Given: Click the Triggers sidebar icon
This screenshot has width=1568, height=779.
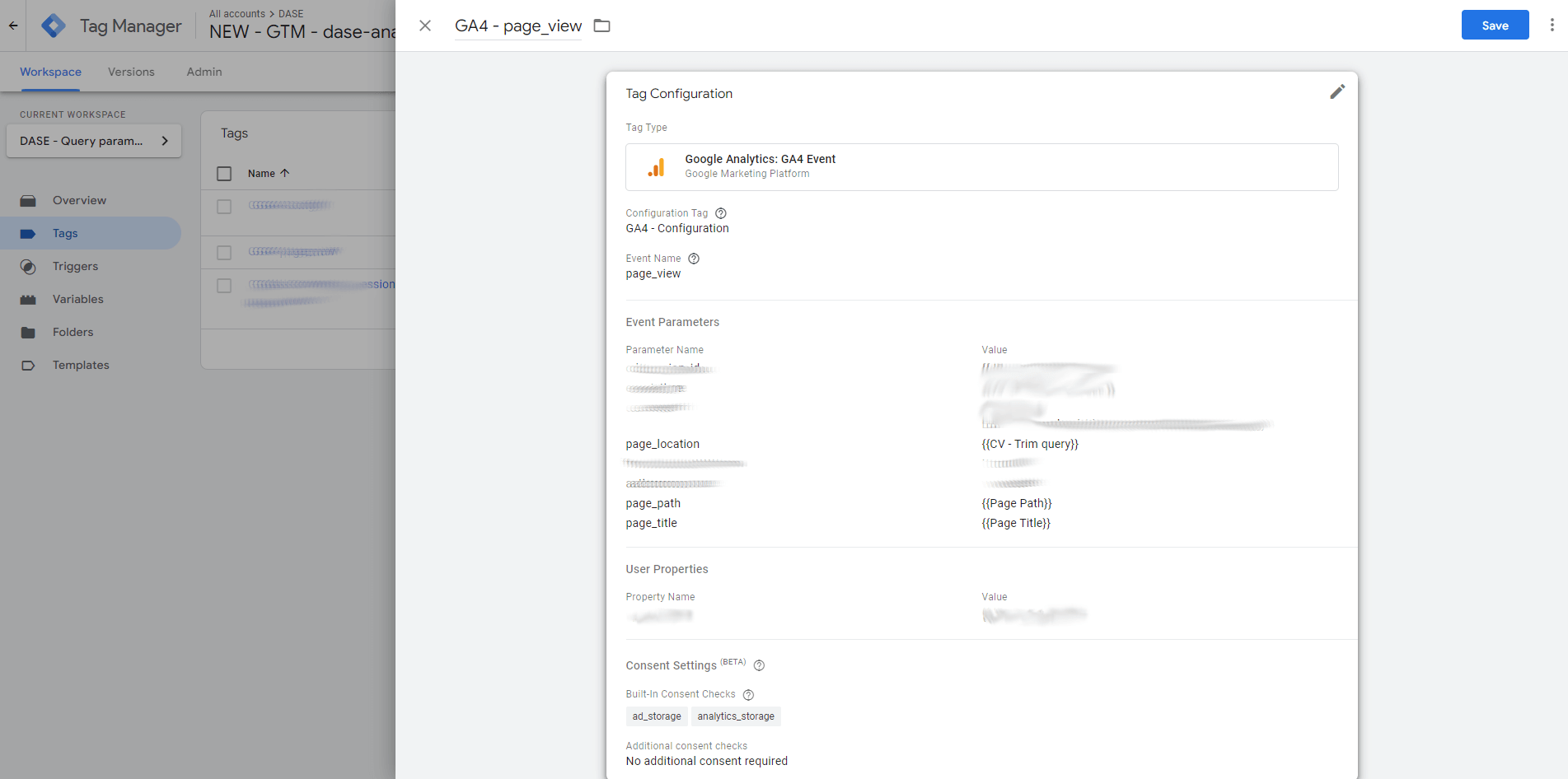Looking at the screenshot, I should click(28, 267).
